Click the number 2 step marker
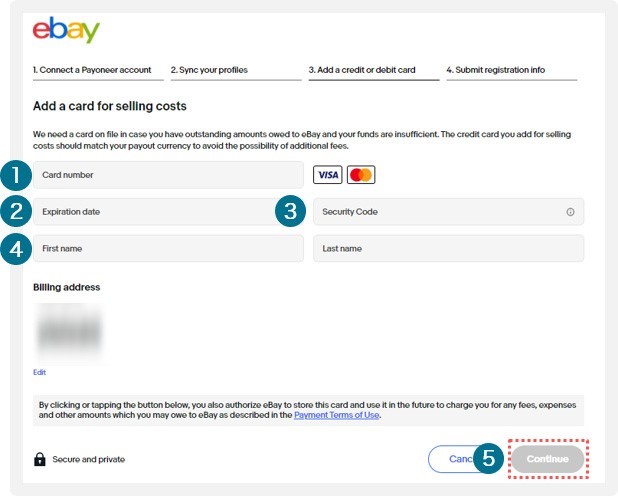 tap(16, 211)
